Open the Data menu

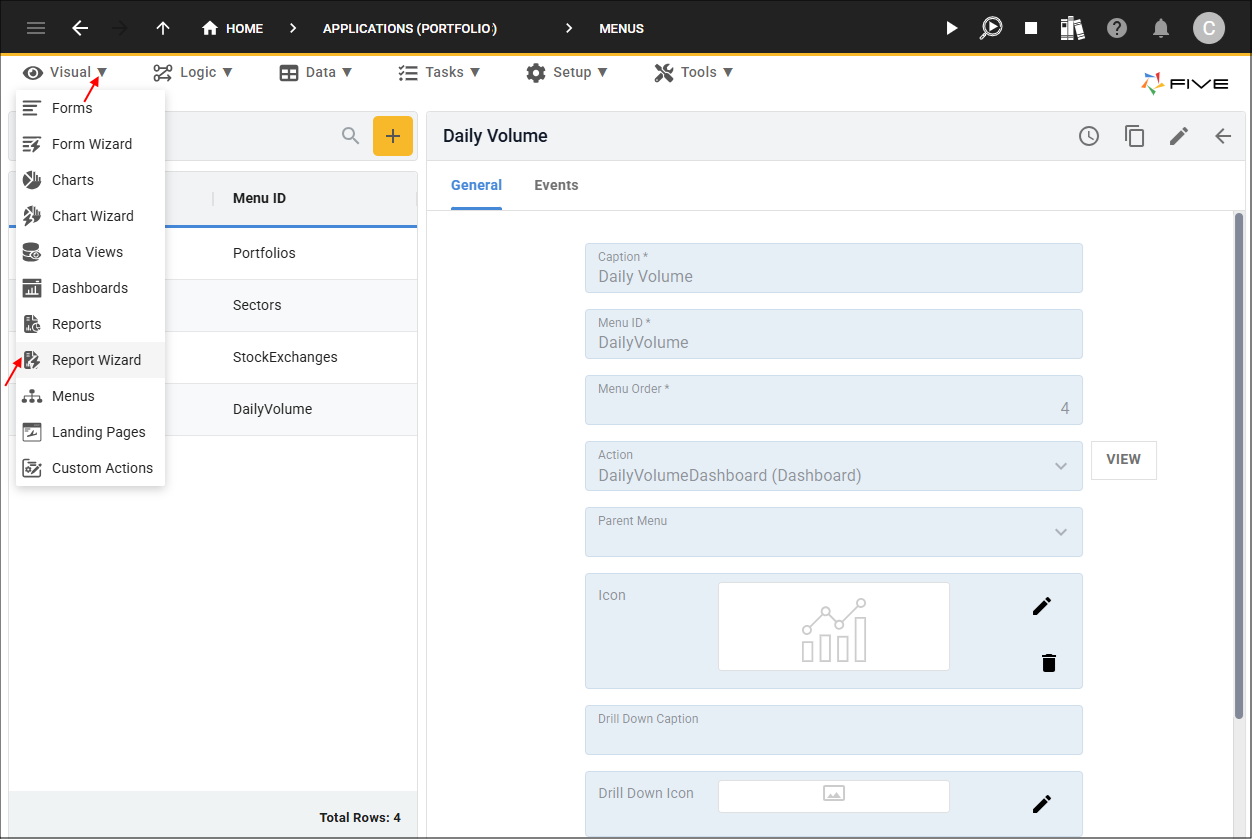pyautogui.click(x=316, y=72)
